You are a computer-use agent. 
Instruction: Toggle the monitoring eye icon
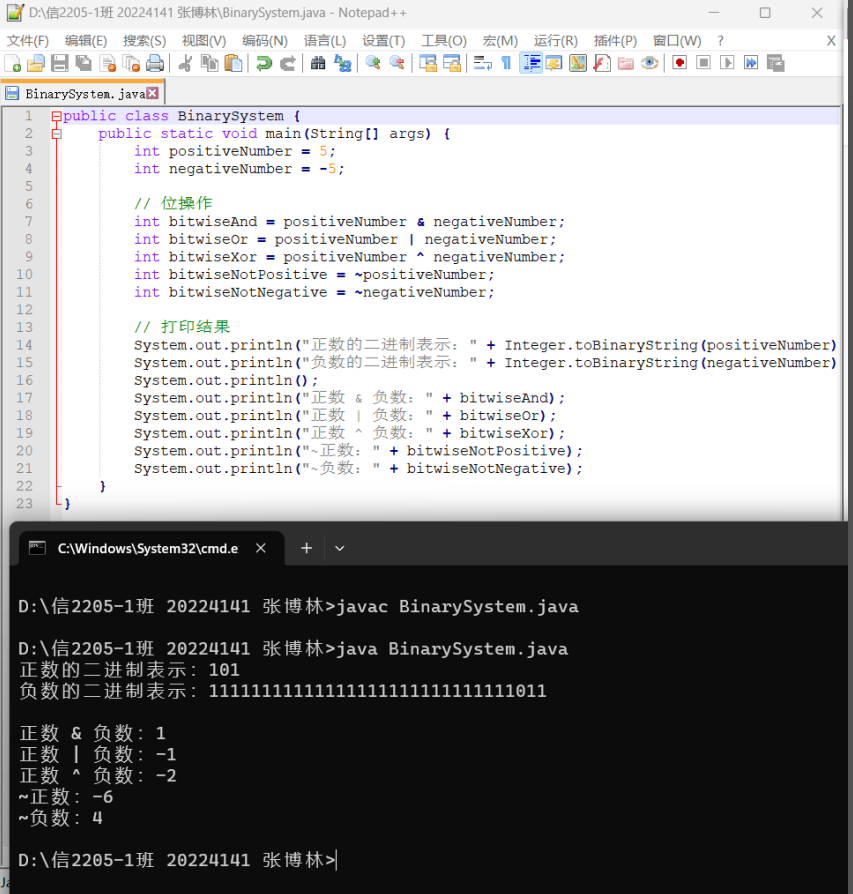coord(649,63)
